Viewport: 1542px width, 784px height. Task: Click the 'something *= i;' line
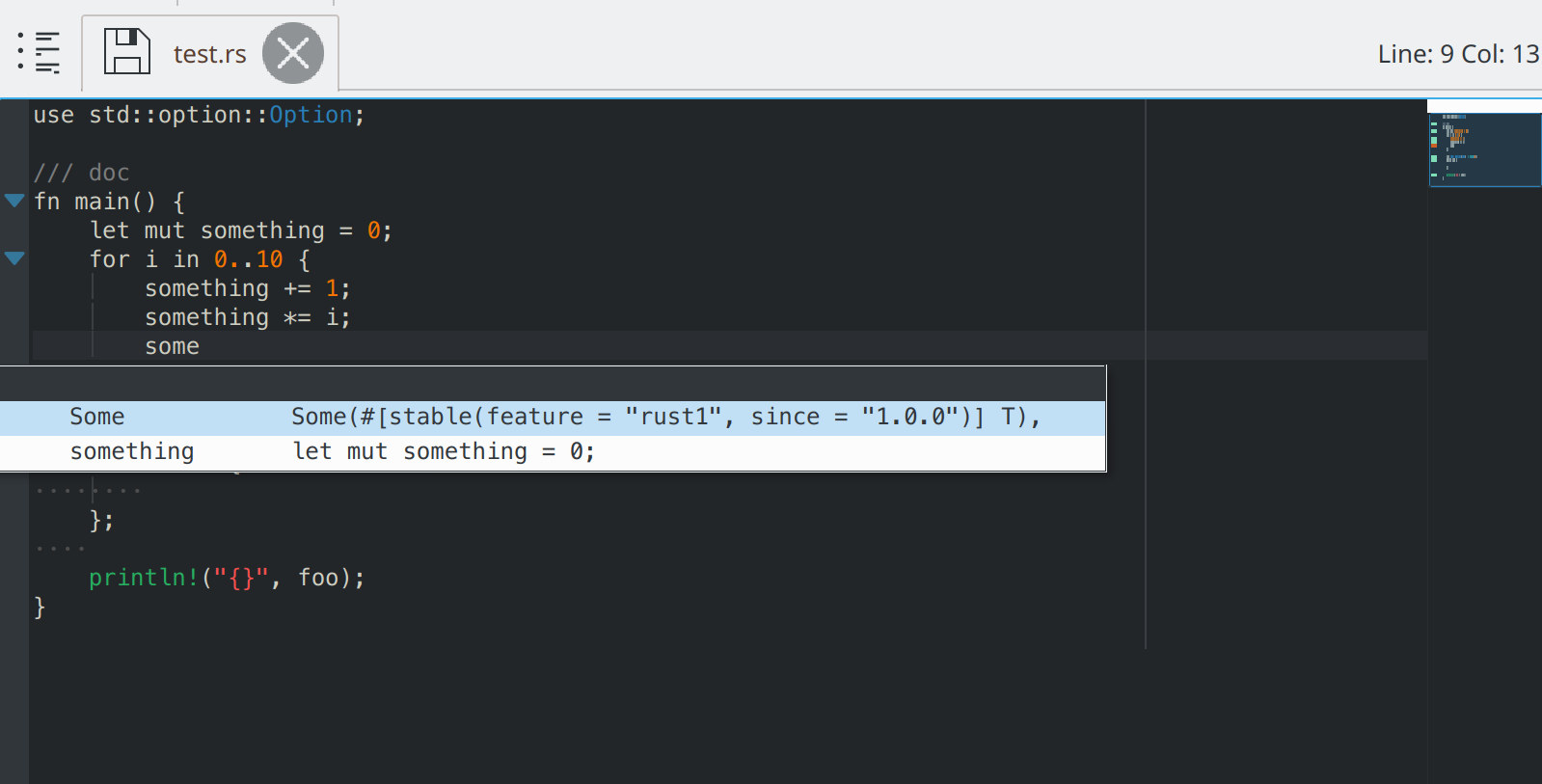click(x=248, y=317)
